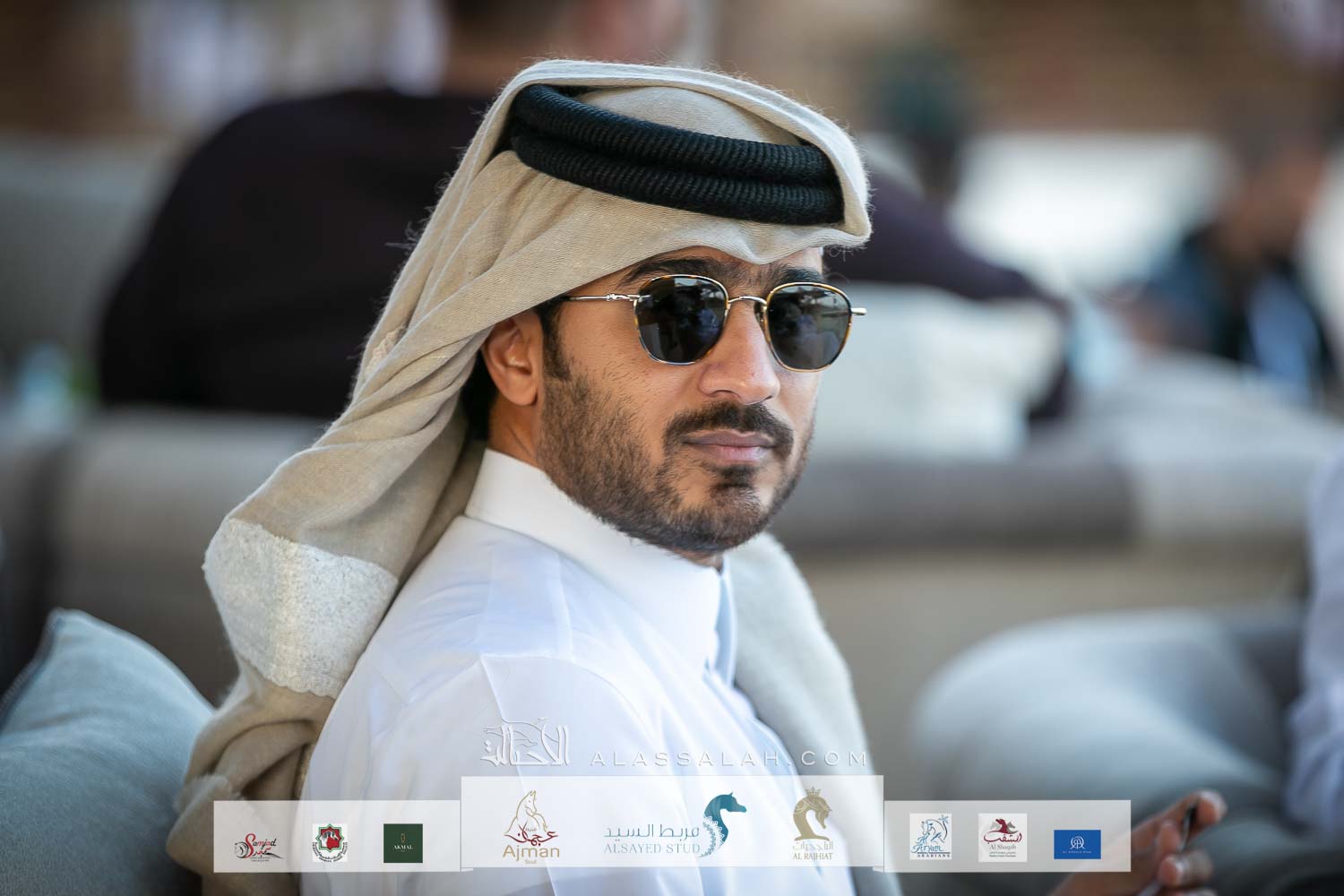
Task: Select the Al Shaqab sponsor logo
Action: point(1002,838)
